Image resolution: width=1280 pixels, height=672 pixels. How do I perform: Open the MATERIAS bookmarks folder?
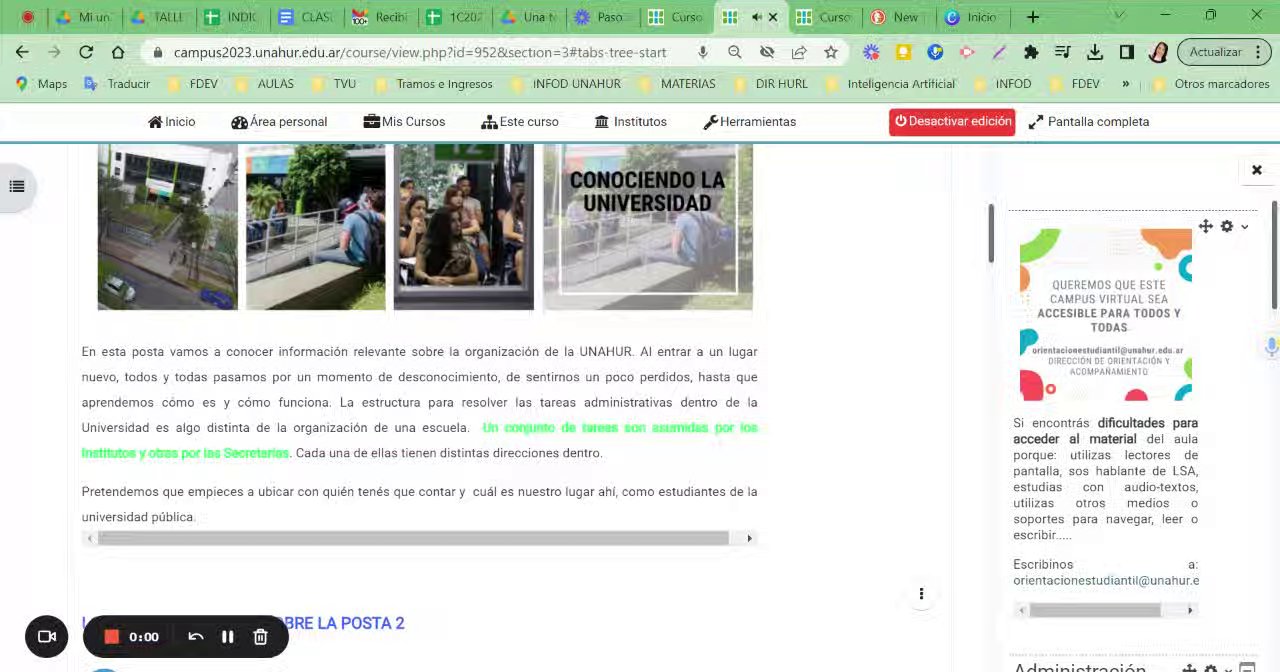coord(677,84)
